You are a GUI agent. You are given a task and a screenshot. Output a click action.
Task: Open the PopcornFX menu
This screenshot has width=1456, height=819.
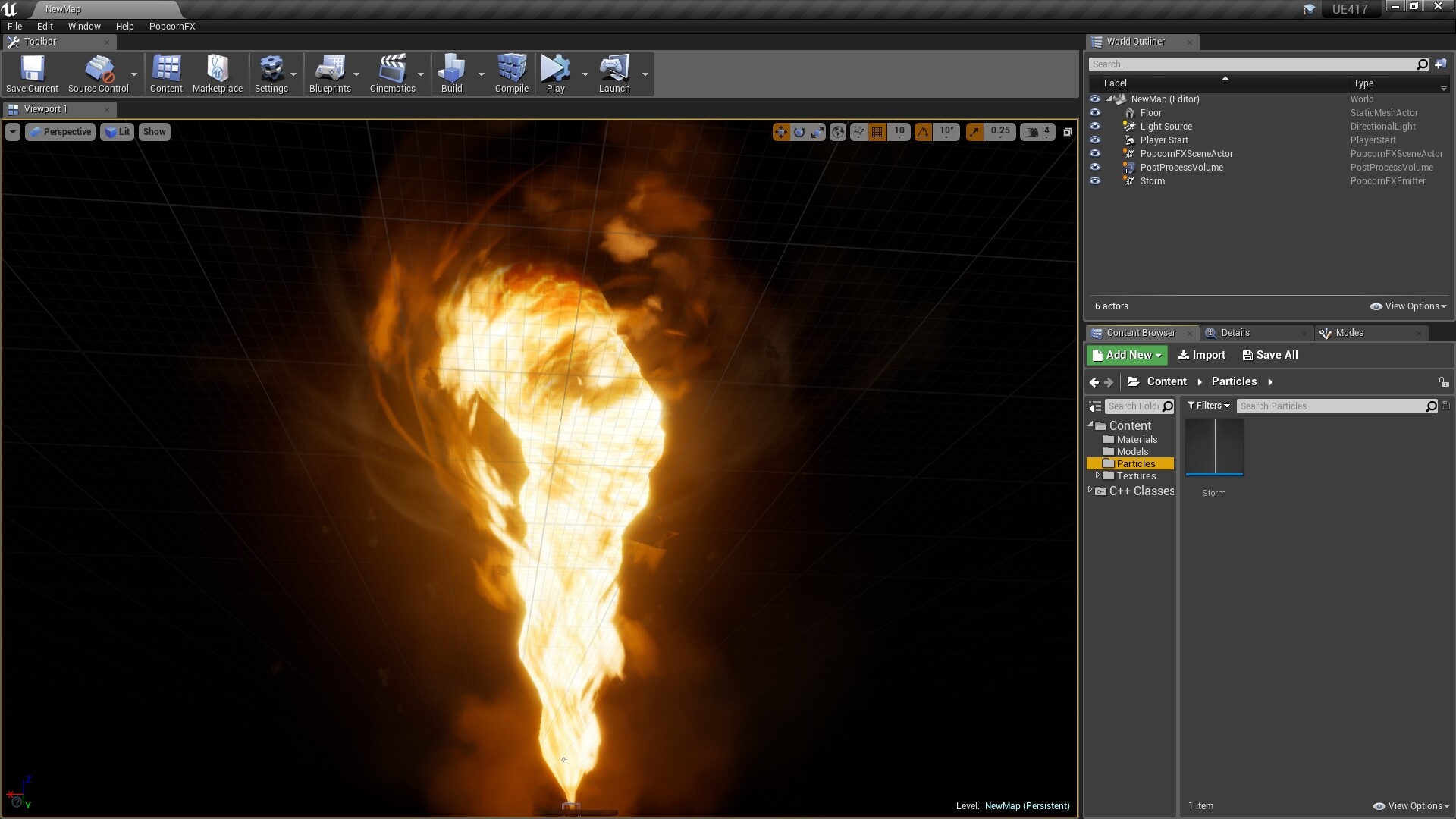(171, 26)
